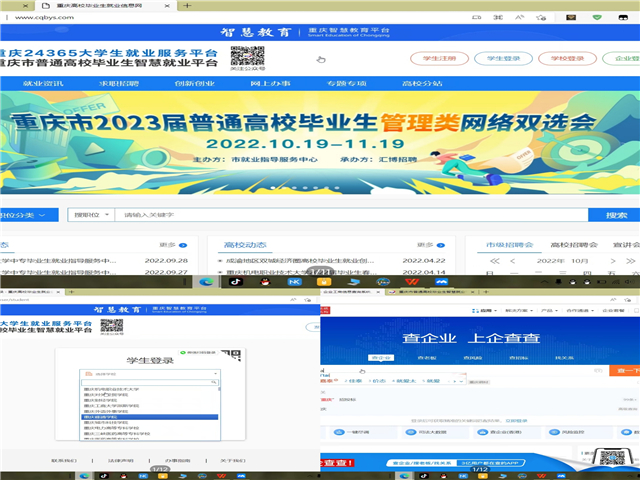Click 更多 link in 高校动态 section
The width and height of the screenshot is (640, 480).
pyautogui.click(x=423, y=243)
